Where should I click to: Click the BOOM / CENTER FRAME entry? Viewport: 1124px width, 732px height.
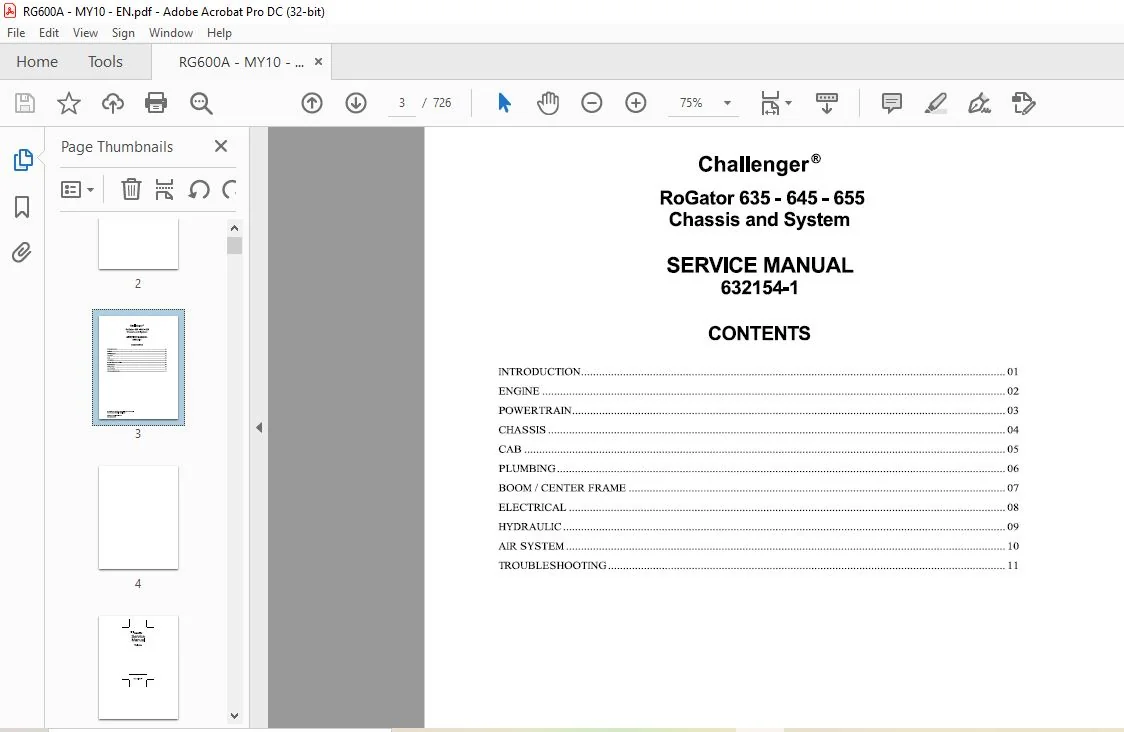click(758, 488)
